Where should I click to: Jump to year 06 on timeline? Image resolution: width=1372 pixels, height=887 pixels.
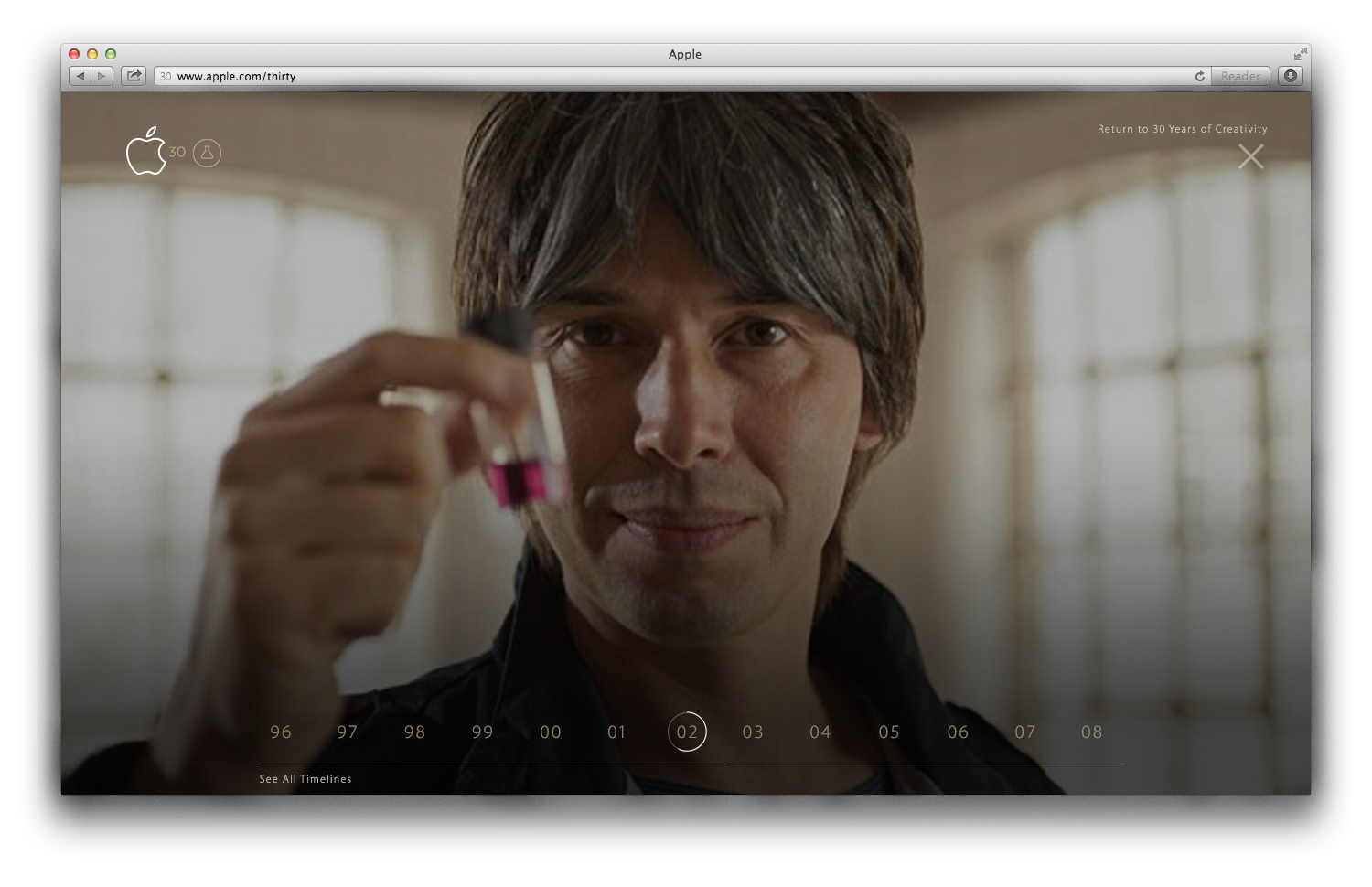[x=958, y=732]
